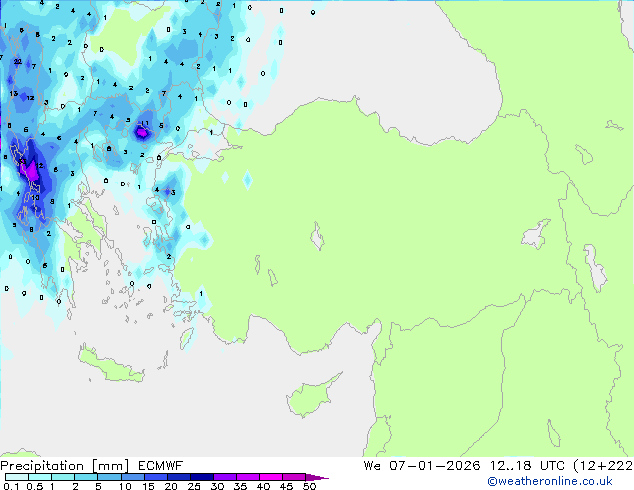634x490 pixels.
Task: Select the 0.5–1 mm legend color swatch
Action: click(x=40, y=477)
